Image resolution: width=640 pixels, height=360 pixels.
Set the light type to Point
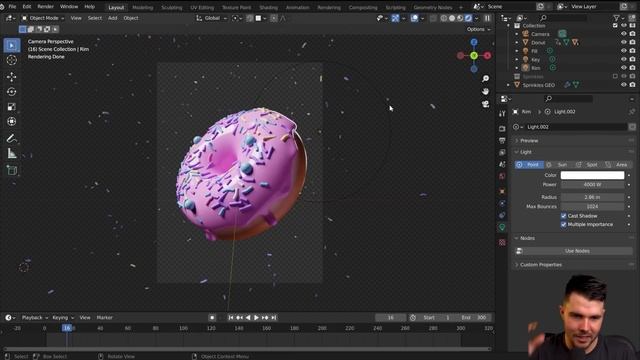tap(529, 164)
